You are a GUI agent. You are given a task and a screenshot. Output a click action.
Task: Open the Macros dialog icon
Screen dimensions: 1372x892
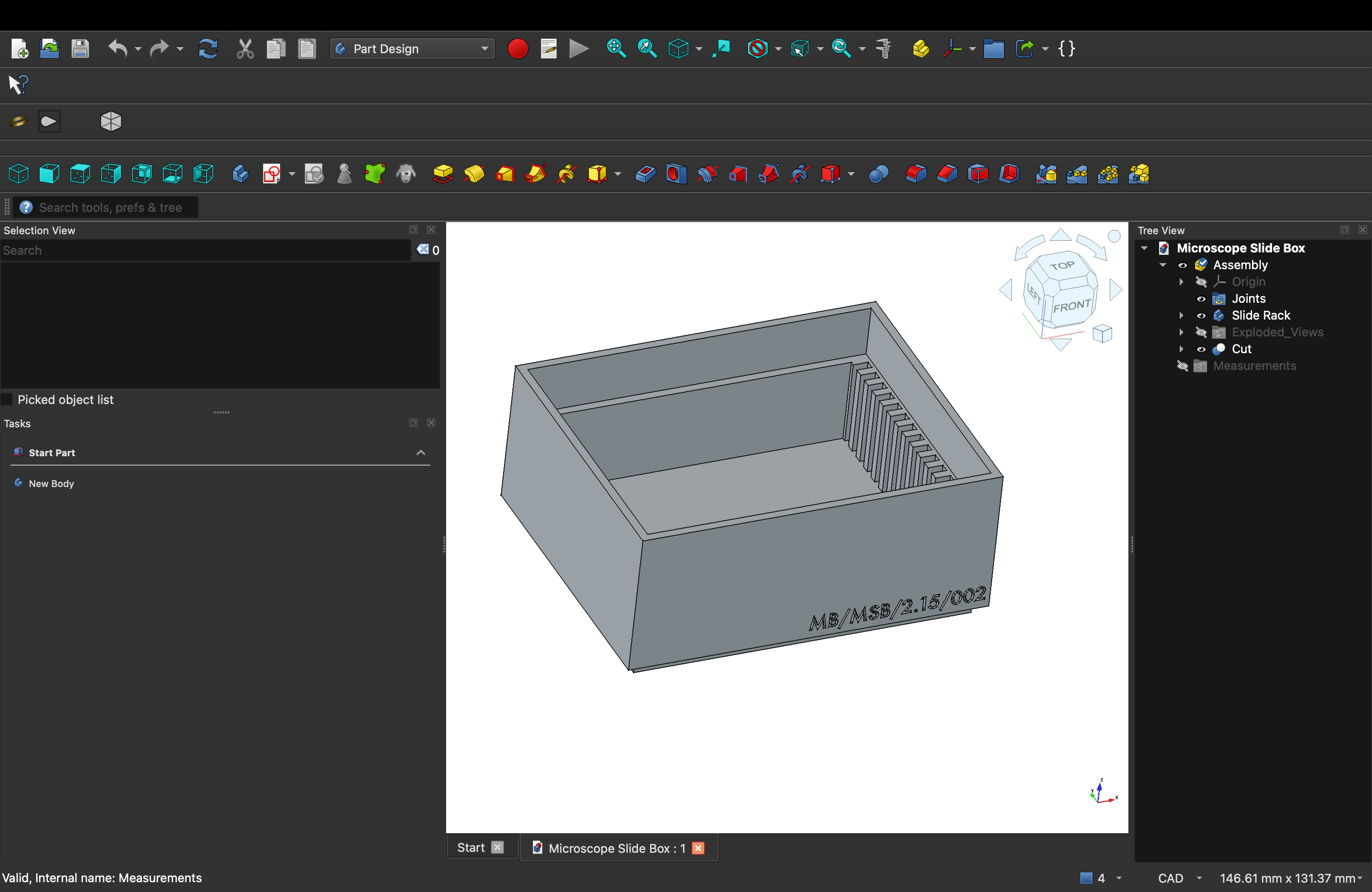[549, 49]
